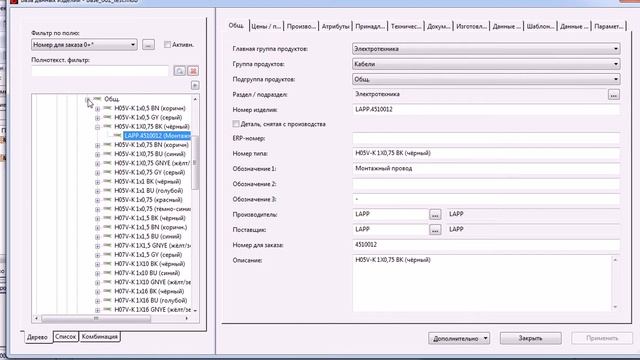Click the ERP-номер input field
The width and height of the screenshot is (640, 360).
pos(486,138)
